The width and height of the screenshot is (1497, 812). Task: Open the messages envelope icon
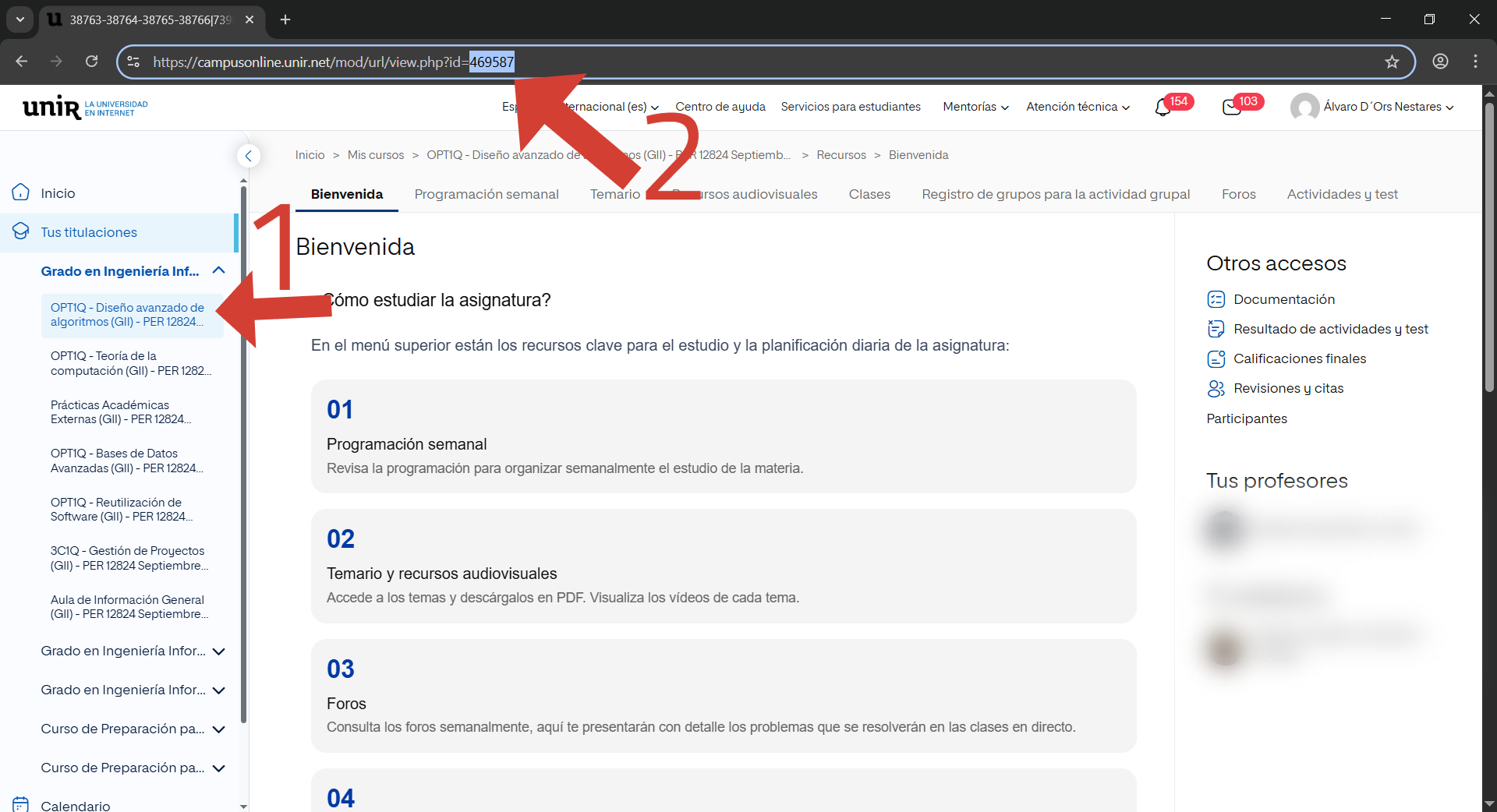pyautogui.click(x=1232, y=108)
